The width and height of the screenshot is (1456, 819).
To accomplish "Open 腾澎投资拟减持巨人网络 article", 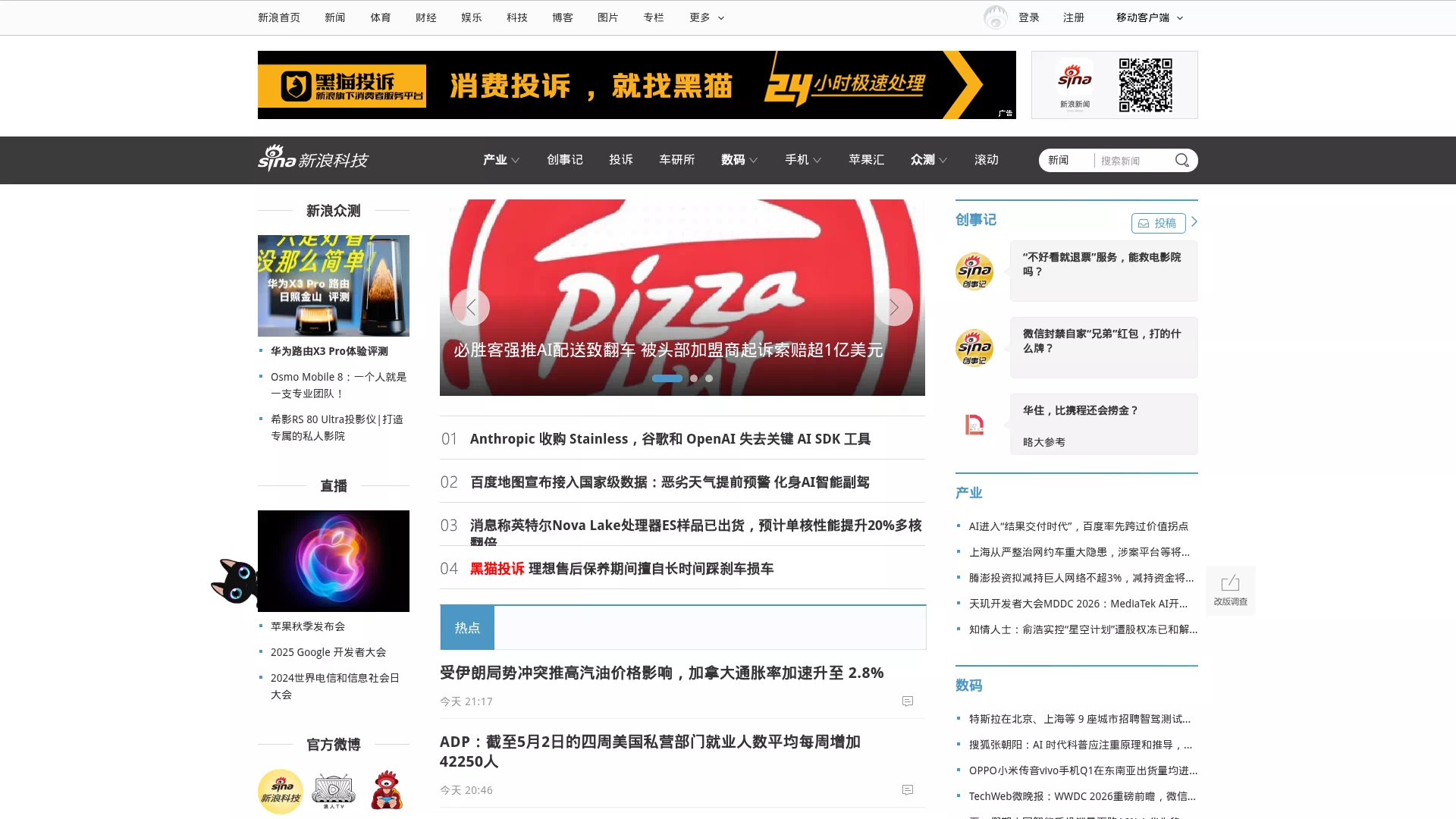I will coord(1081,578).
